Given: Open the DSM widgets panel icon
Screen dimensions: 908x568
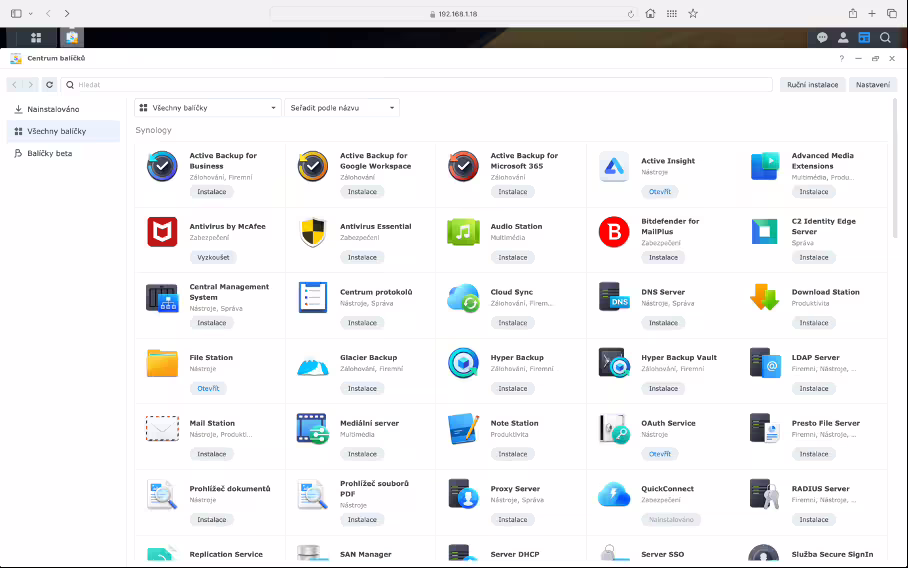Looking at the screenshot, I should [864, 38].
